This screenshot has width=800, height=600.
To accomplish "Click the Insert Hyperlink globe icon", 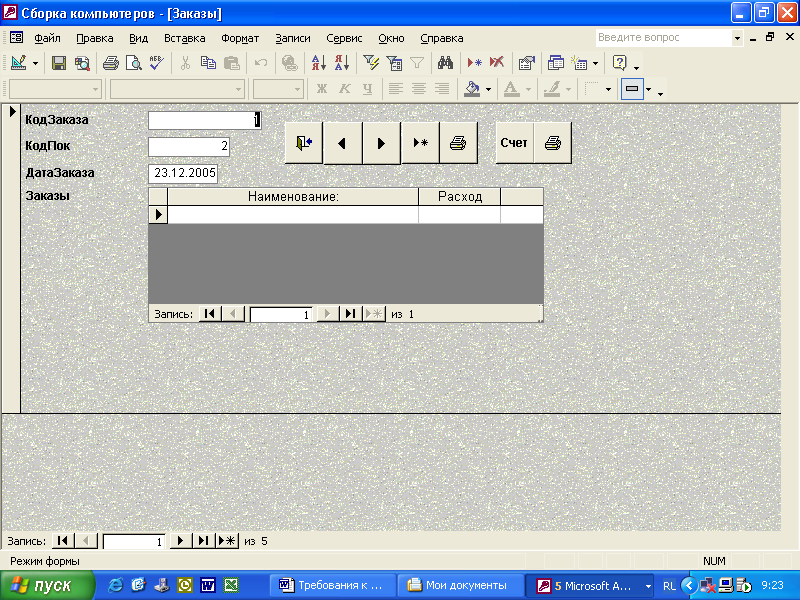I will pyautogui.click(x=289, y=63).
